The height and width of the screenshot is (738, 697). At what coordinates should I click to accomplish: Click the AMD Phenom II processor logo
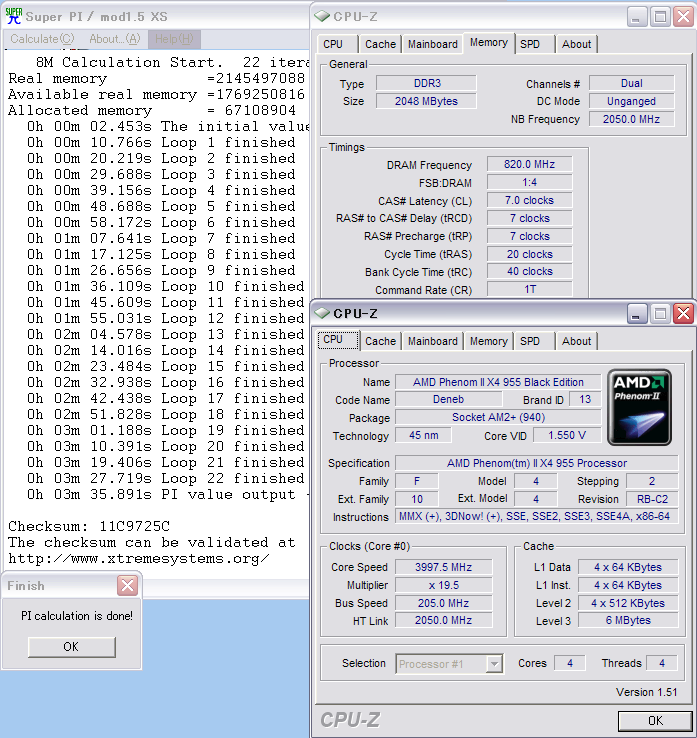tap(639, 407)
